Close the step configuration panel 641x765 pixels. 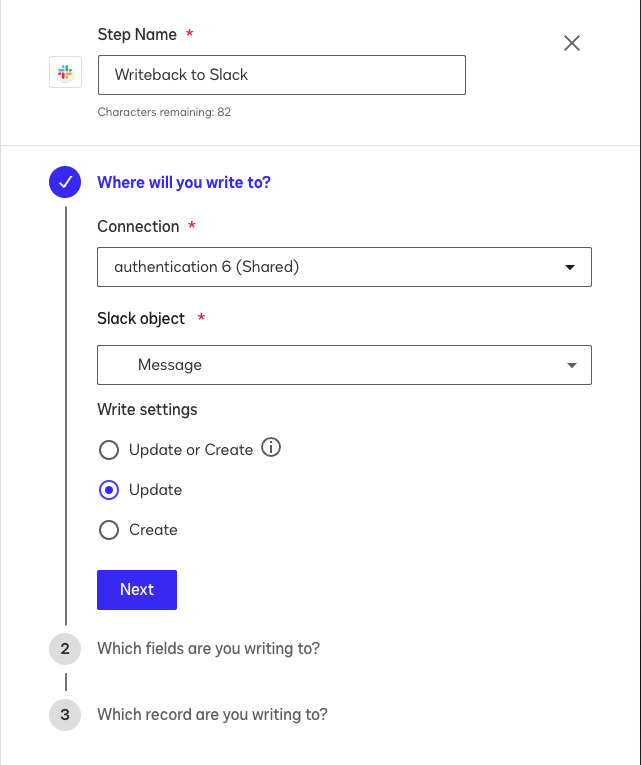click(x=572, y=43)
